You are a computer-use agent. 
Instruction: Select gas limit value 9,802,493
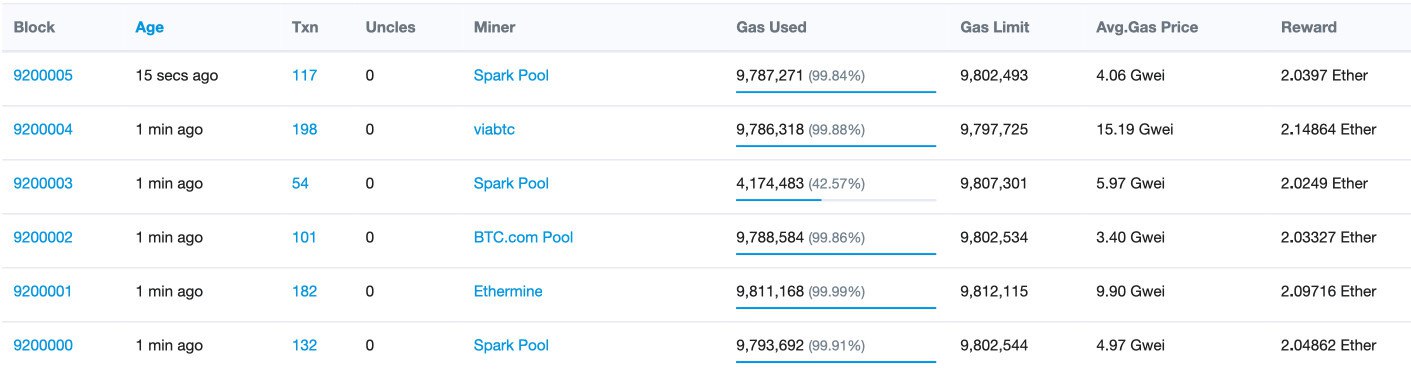click(x=994, y=75)
